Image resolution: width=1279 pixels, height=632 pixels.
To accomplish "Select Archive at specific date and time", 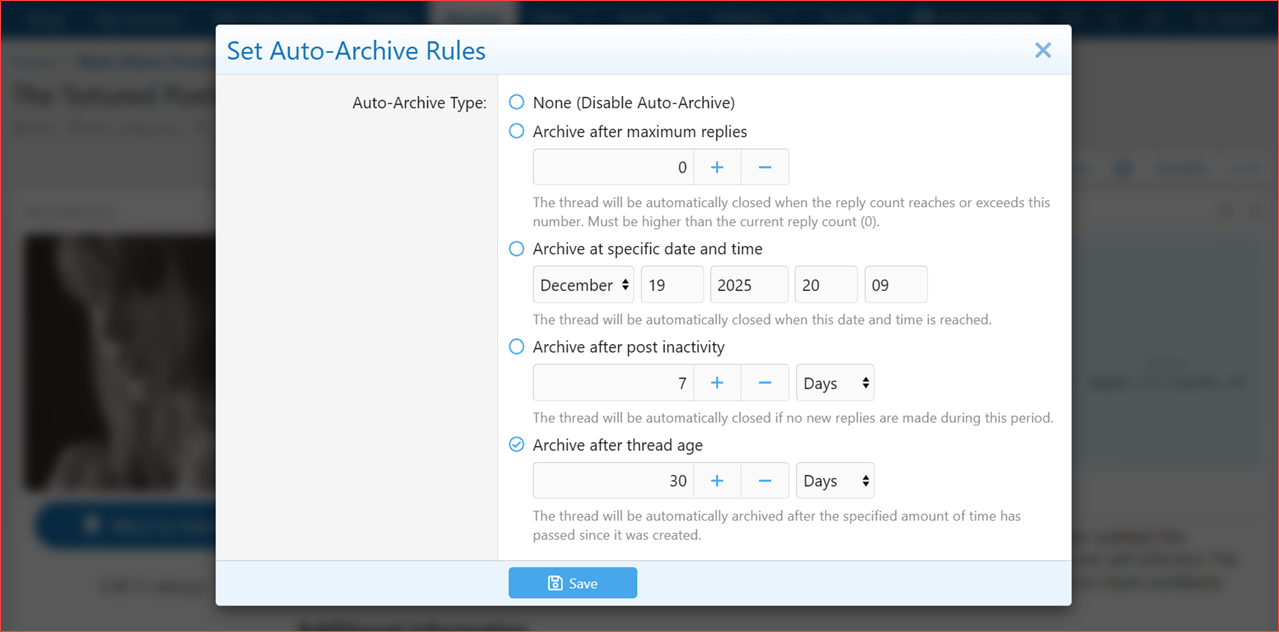I will pyautogui.click(x=517, y=249).
